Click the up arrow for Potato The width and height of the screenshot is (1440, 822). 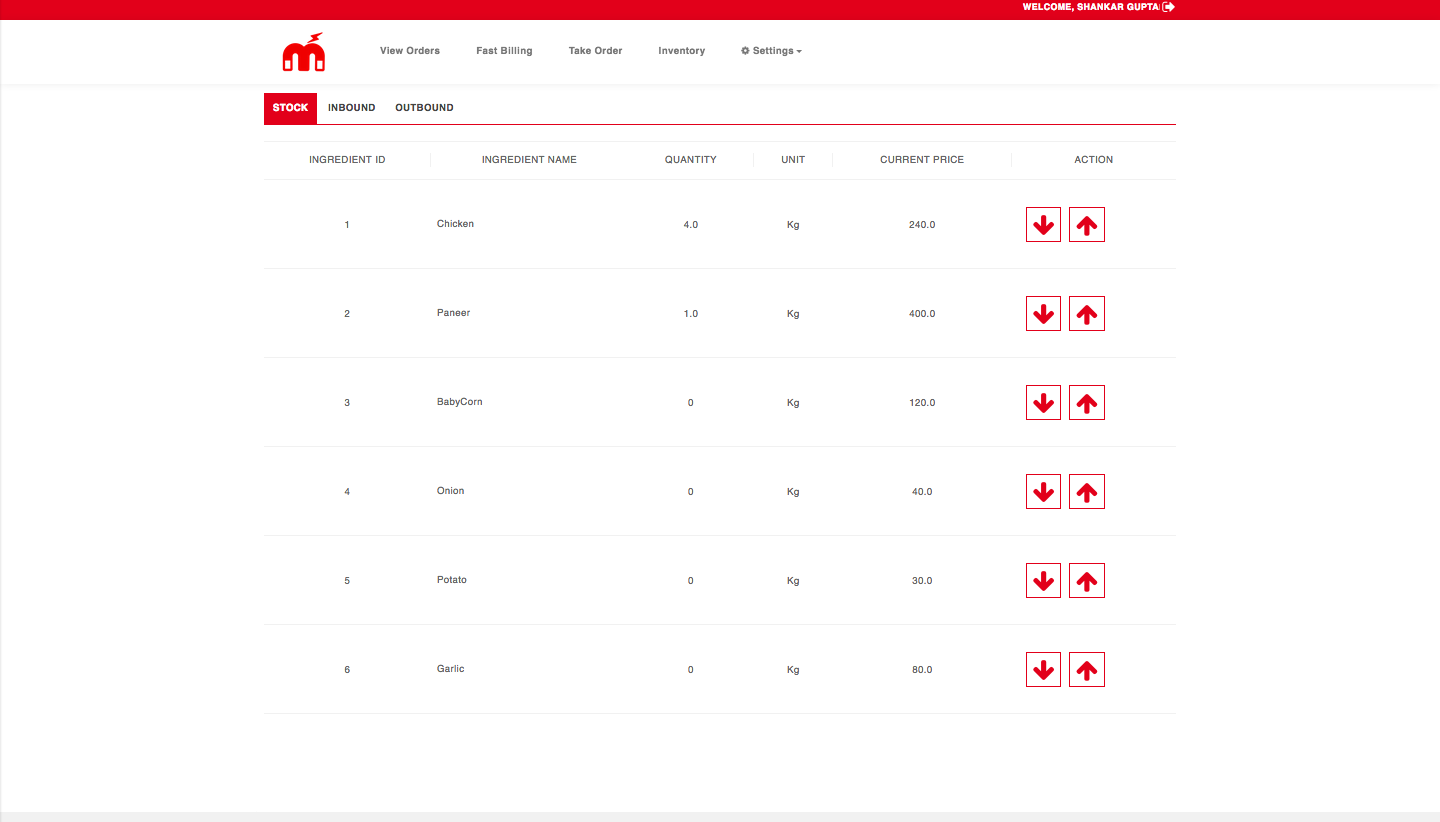(x=1087, y=581)
